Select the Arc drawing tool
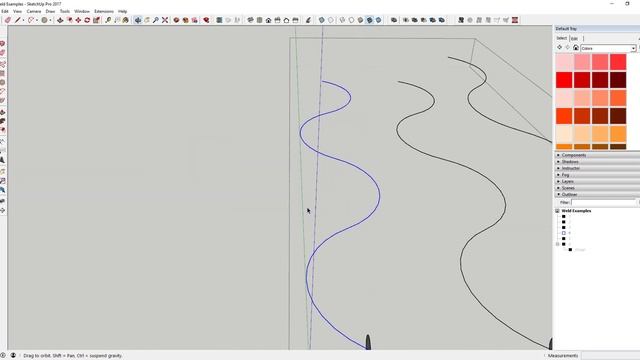This screenshot has height=360, width=640. coord(31,20)
